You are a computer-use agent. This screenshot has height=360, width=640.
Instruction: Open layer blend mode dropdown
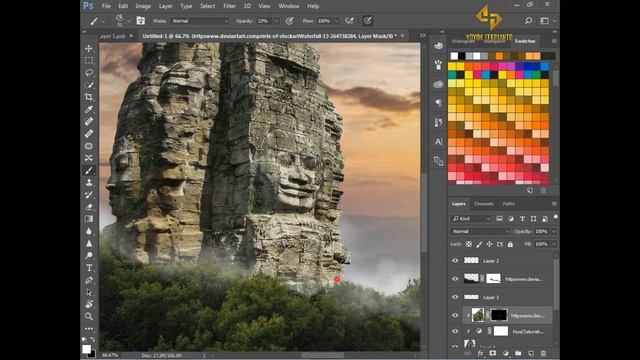pyautogui.click(x=480, y=231)
